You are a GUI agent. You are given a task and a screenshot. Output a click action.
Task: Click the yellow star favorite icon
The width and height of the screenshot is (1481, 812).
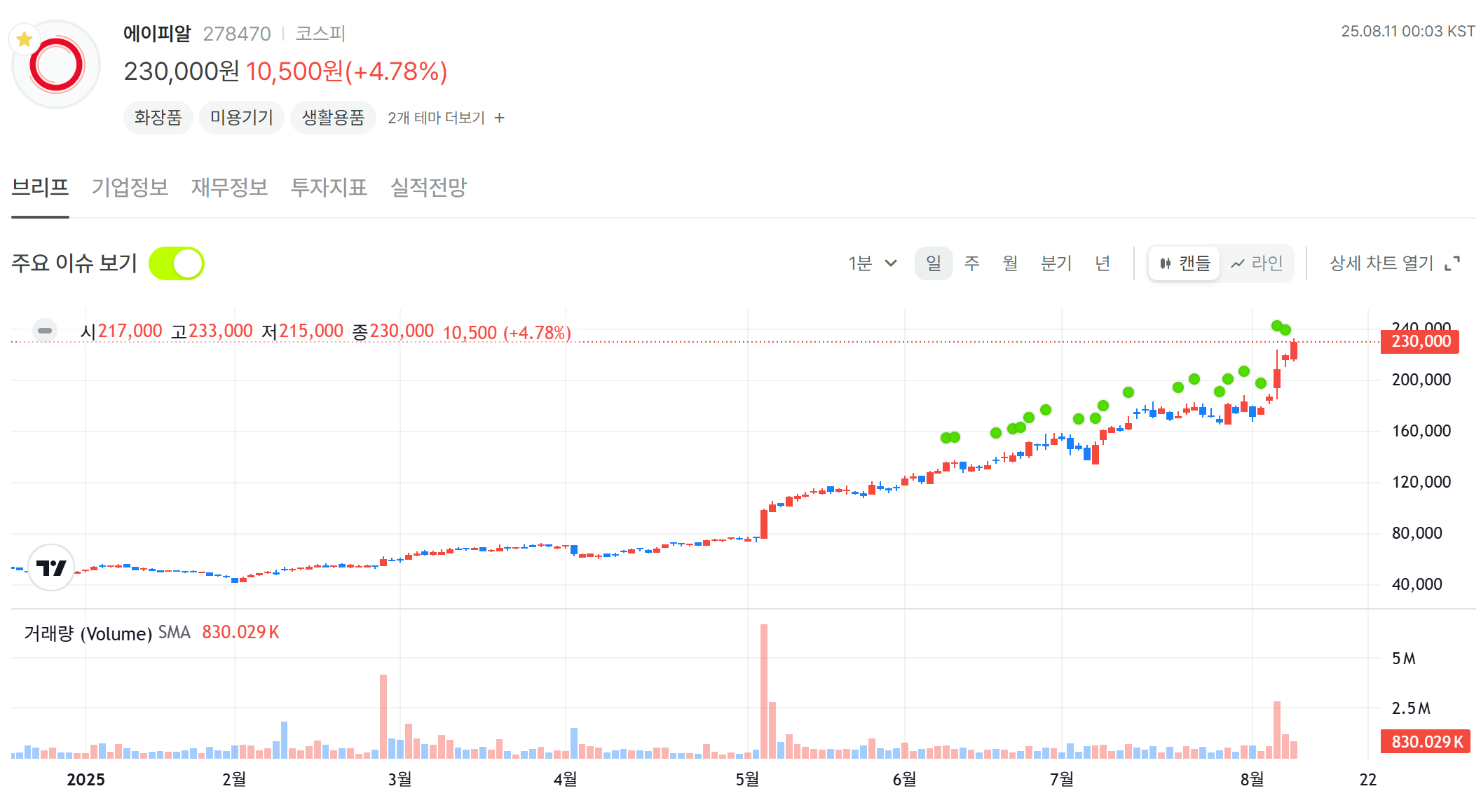tap(25, 39)
